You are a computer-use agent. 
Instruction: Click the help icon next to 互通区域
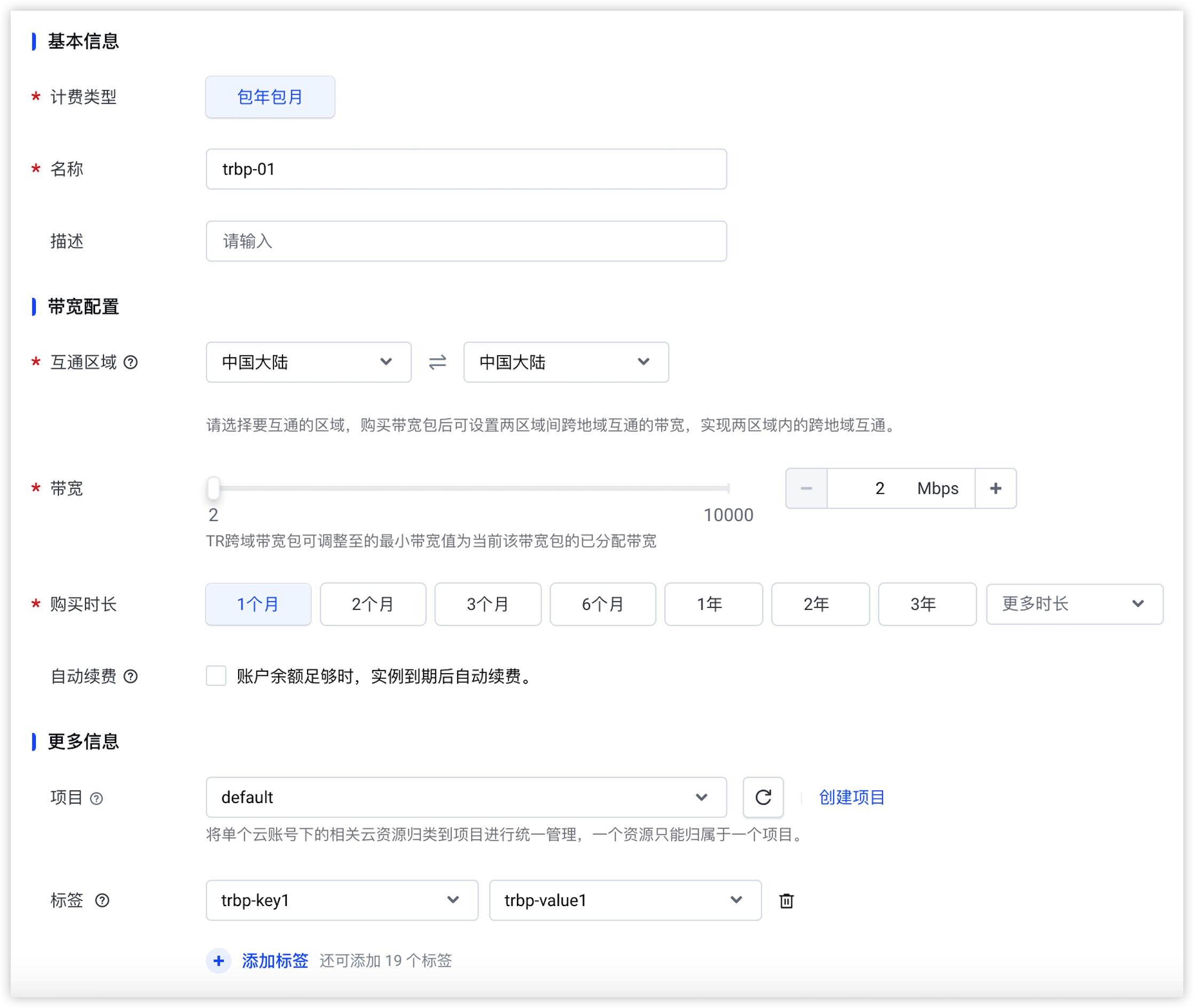(130, 363)
